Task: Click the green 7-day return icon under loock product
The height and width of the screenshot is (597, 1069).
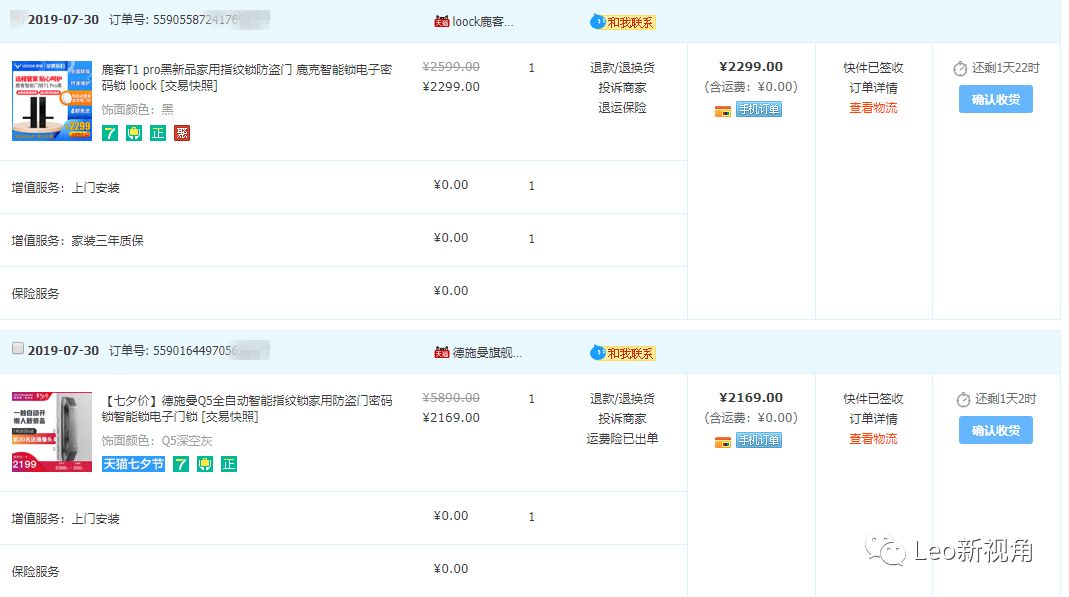Action: point(110,133)
